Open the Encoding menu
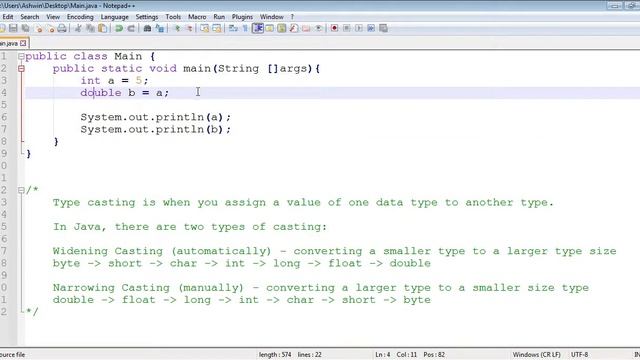Screen dimensions: 640x360 tap(80, 17)
